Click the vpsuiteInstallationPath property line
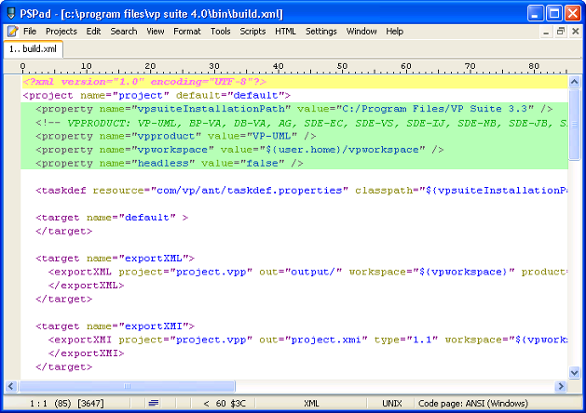Screen dimensions: 586x413 pyautogui.click(x=294, y=109)
